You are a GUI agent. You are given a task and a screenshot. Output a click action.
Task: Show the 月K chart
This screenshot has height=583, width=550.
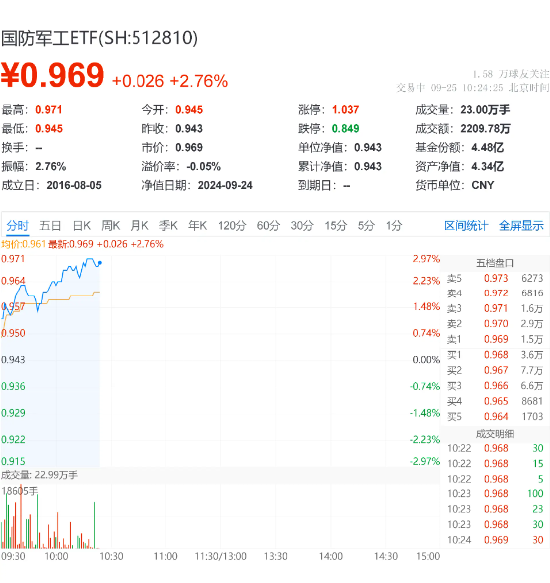(x=139, y=225)
